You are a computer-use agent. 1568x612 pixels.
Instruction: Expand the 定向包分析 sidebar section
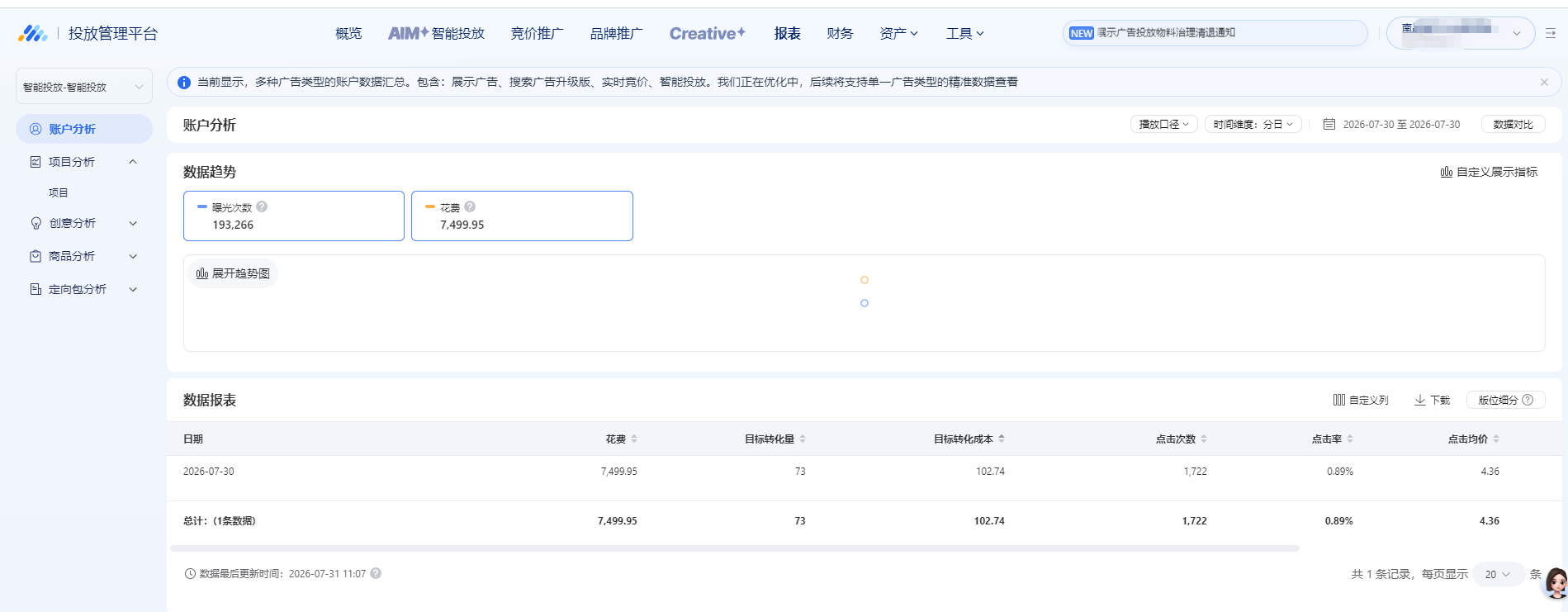(133, 289)
